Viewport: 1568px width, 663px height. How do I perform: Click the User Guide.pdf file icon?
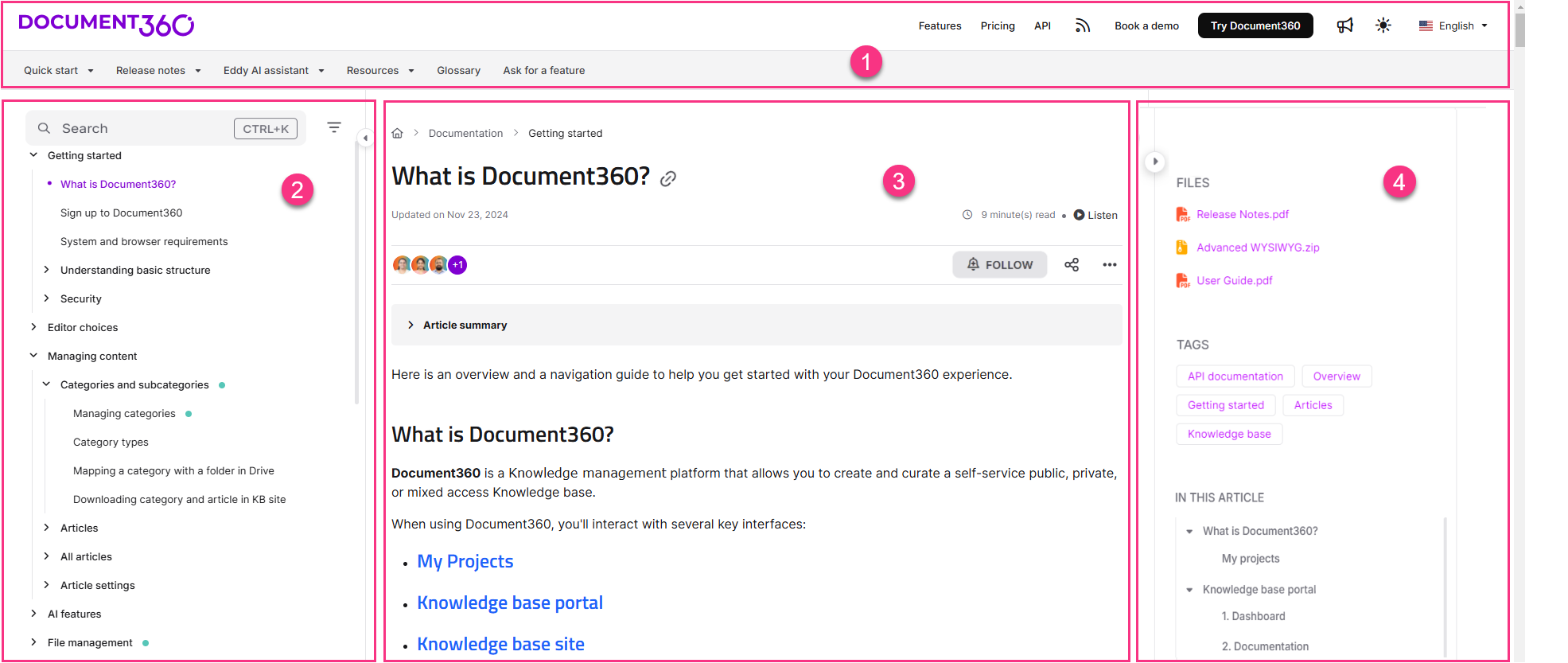[x=1183, y=280]
